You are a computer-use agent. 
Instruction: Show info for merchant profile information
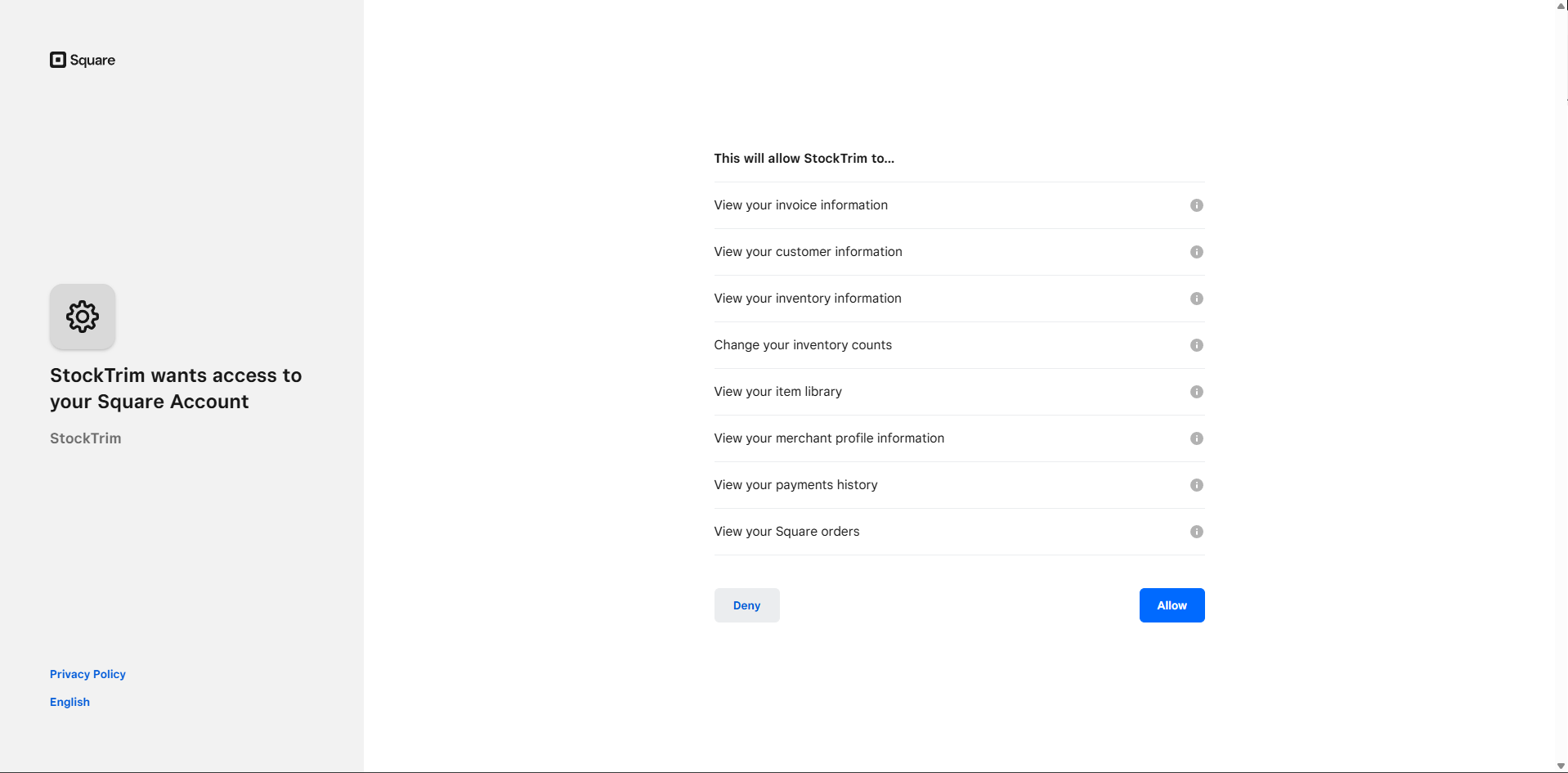(1196, 438)
